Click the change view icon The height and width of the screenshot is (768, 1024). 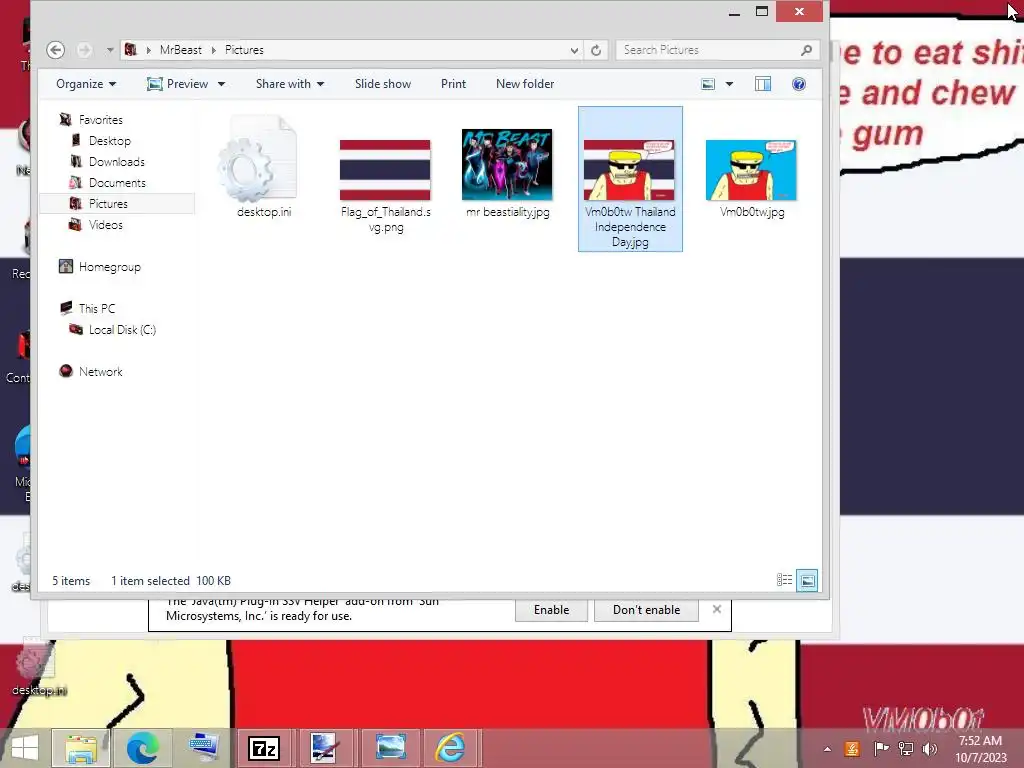708,84
